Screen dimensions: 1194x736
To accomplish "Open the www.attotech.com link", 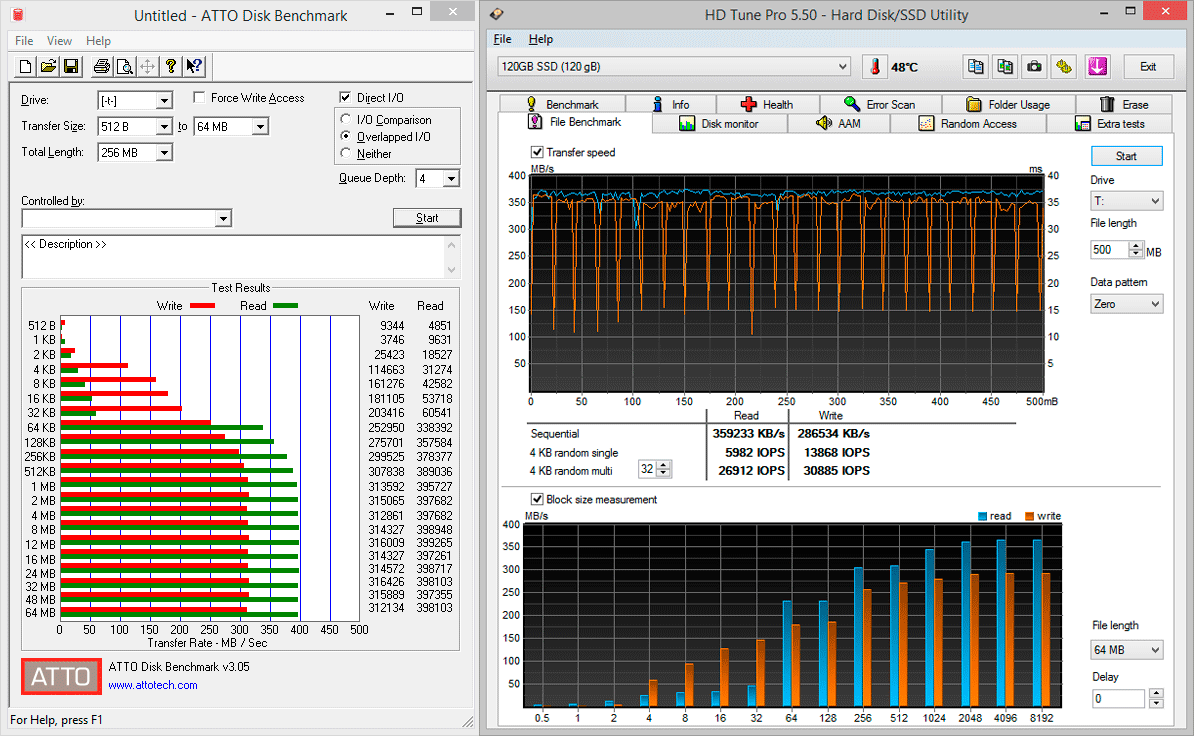I will [153, 685].
